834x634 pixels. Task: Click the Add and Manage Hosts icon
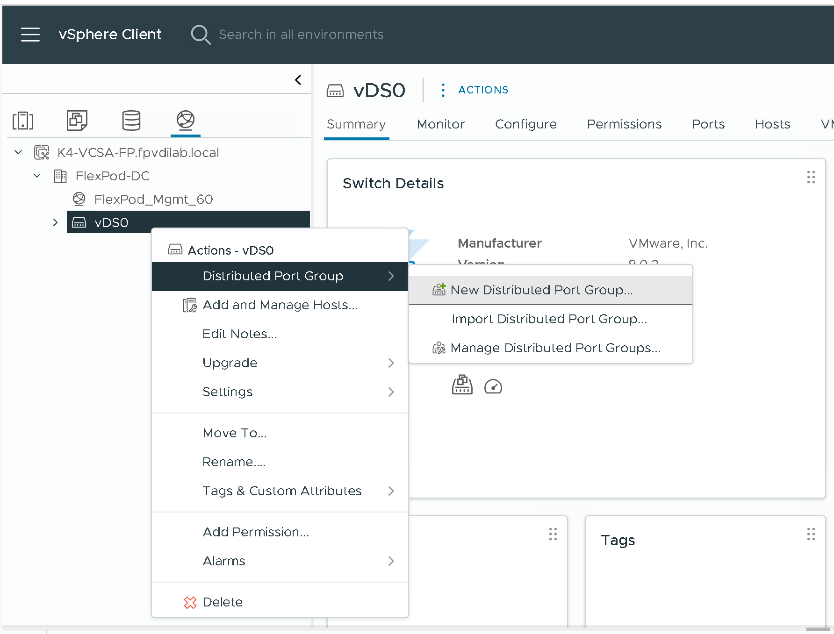click(x=189, y=305)
